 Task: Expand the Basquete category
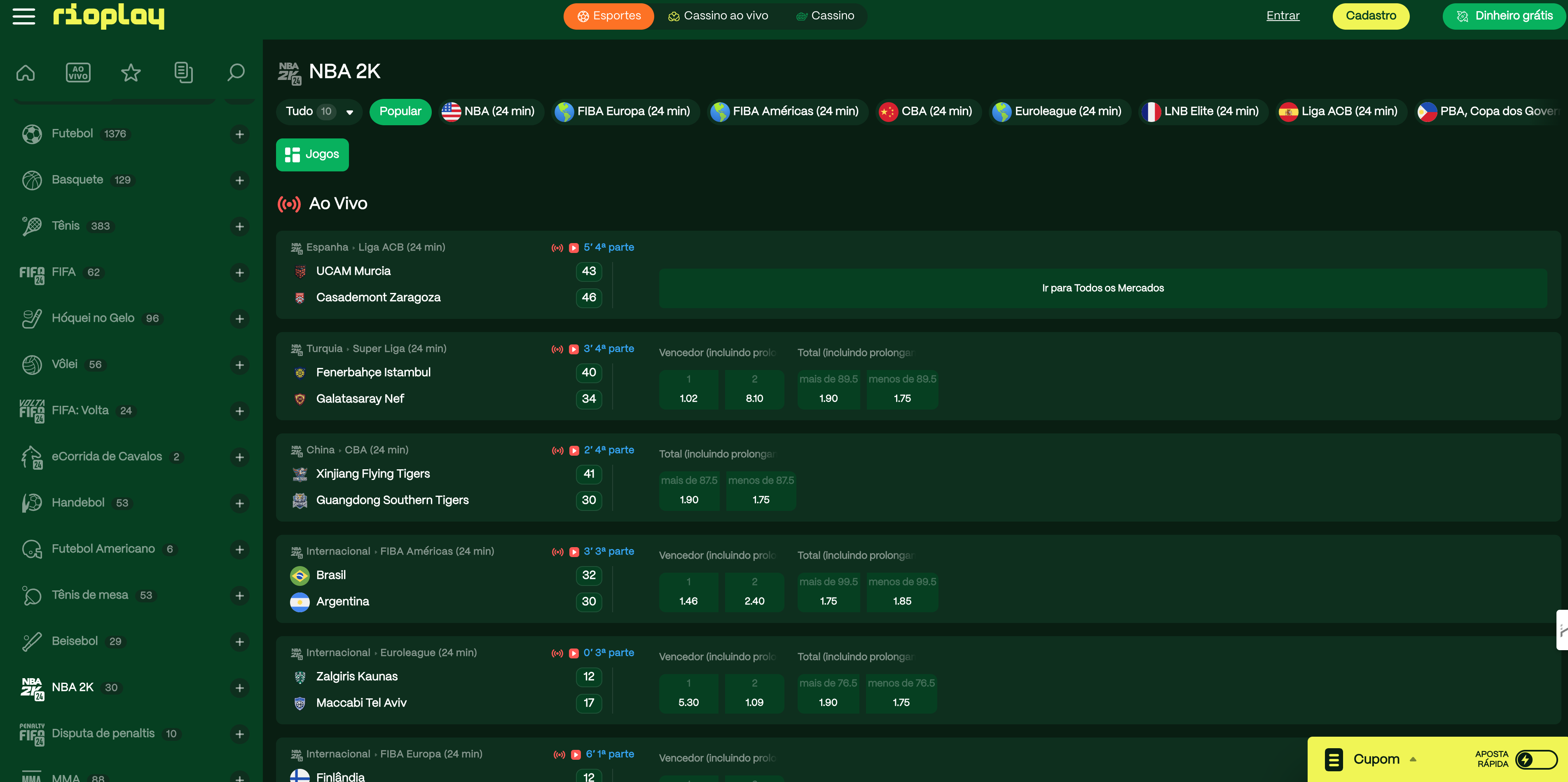pyautogui.click(x=240, y=180)
